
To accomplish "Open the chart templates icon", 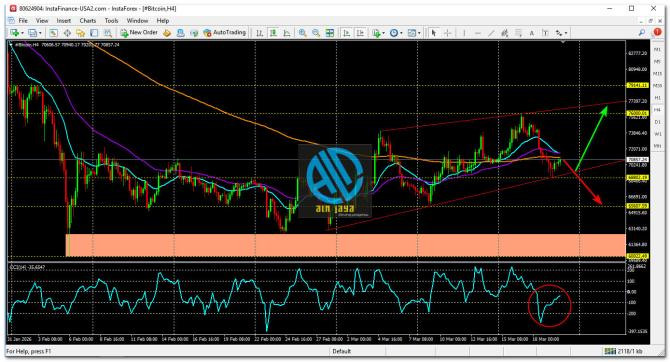I will pos(412,33).
